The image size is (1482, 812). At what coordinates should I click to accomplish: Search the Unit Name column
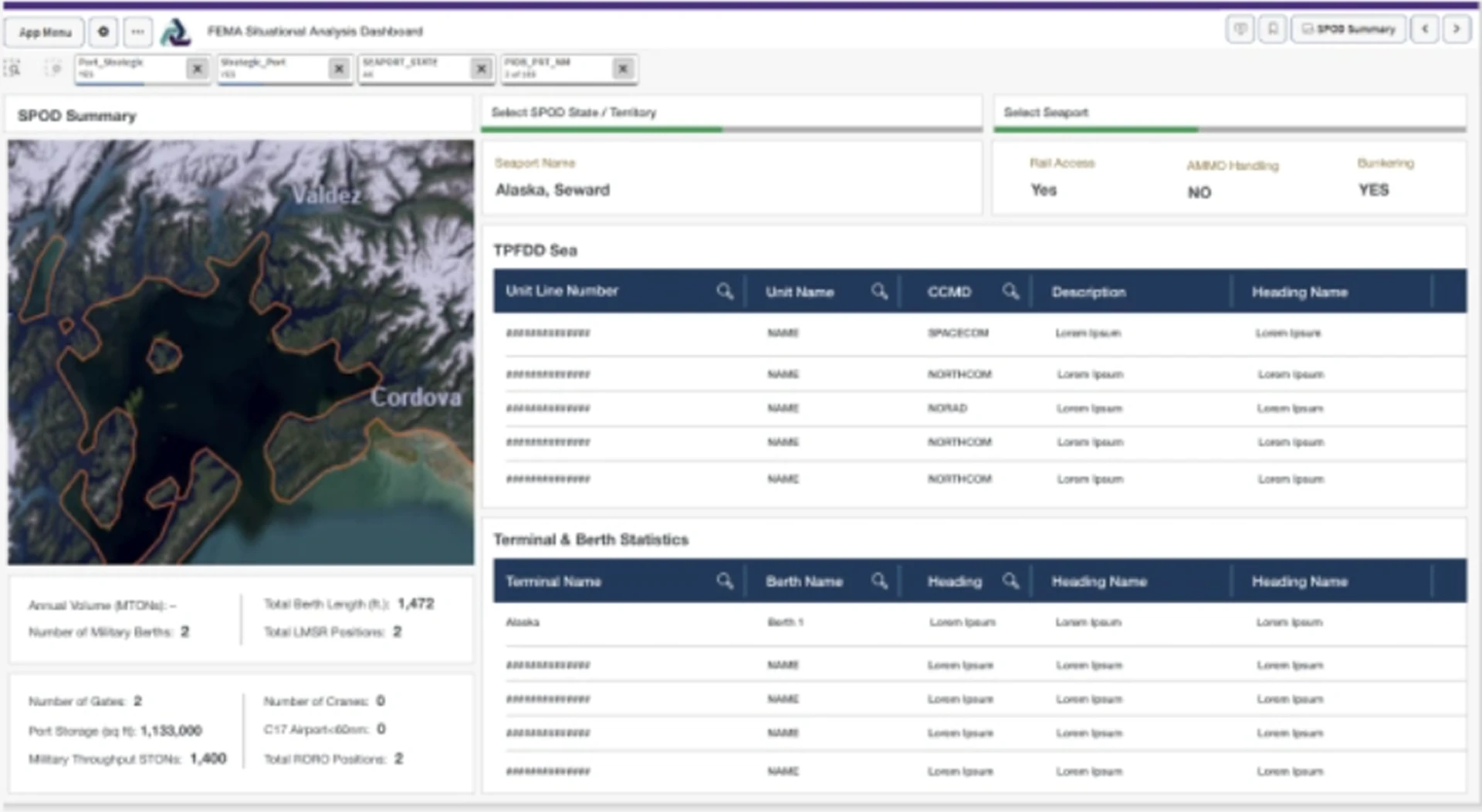[x=879, y=291]
